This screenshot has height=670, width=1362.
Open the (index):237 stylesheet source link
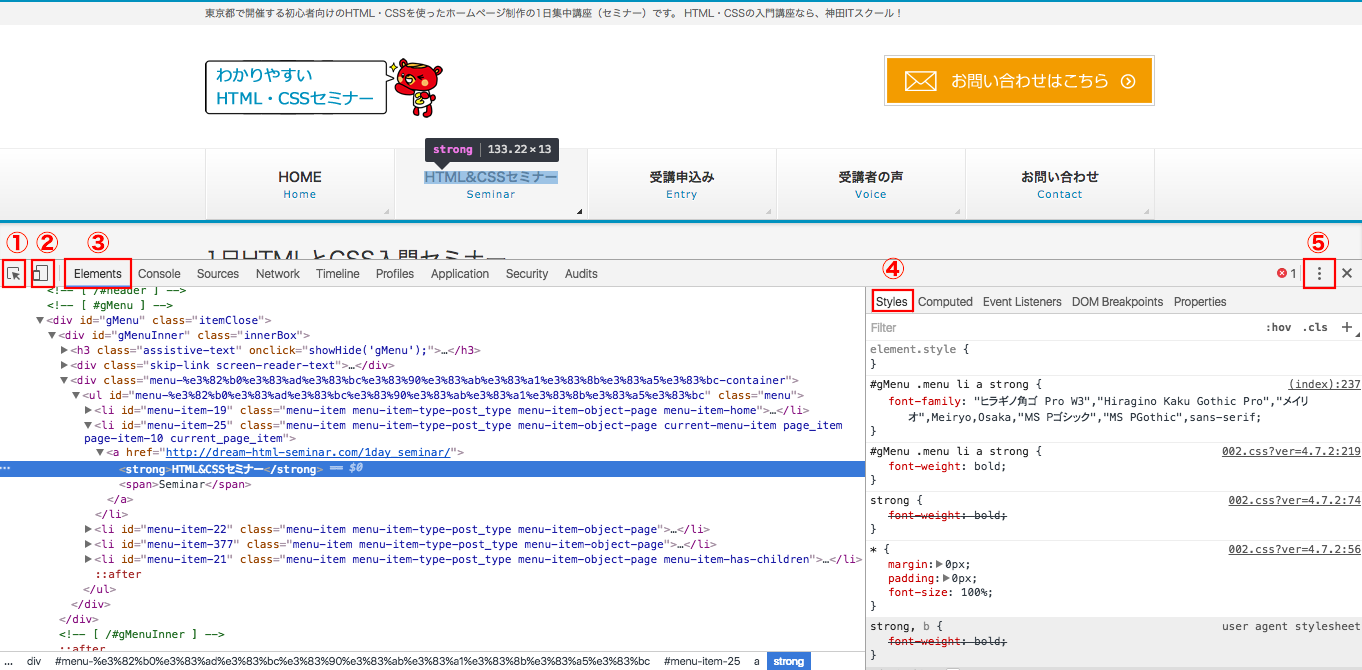[1324, 384]
